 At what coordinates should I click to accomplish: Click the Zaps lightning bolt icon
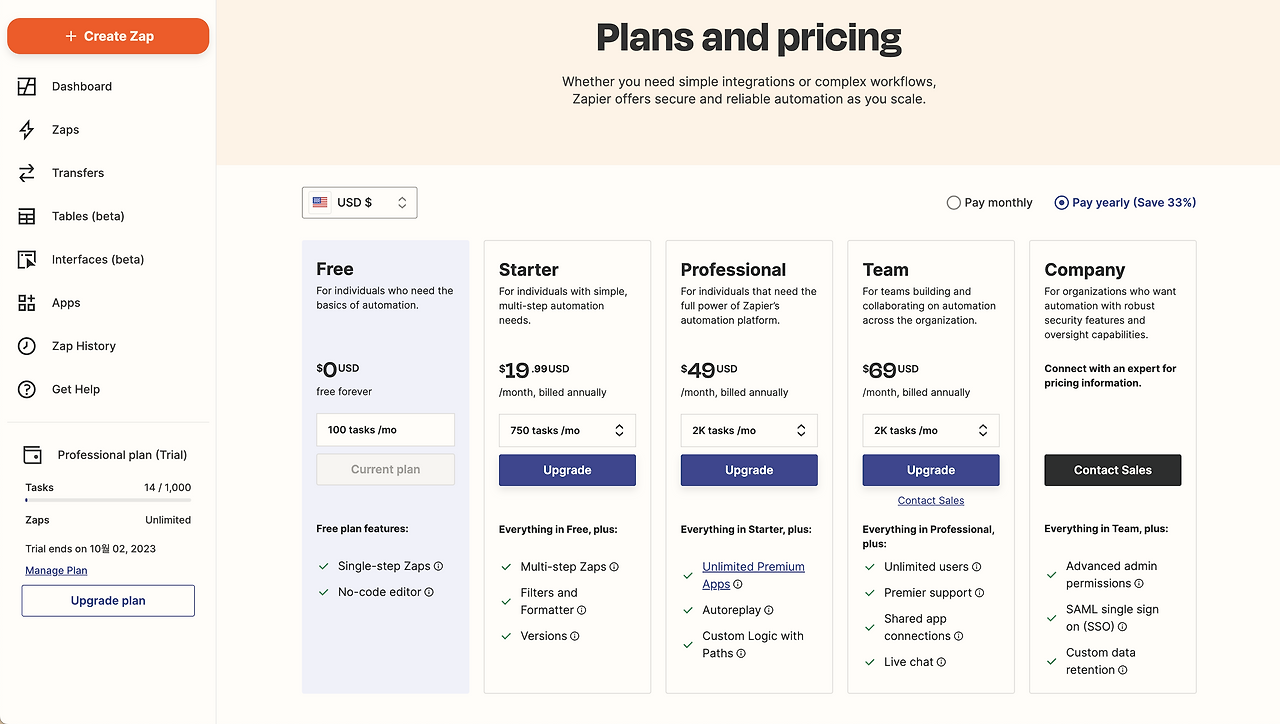pos(27,130)
